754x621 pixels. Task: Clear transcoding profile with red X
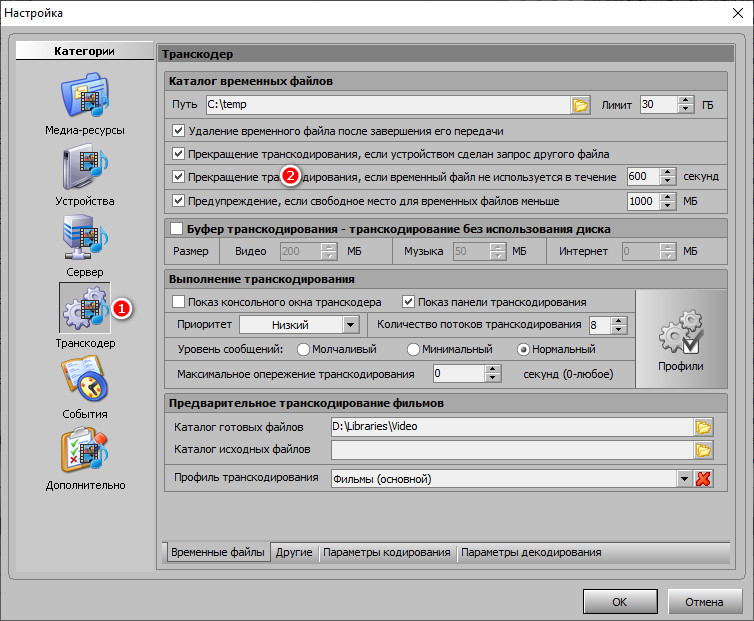point(703,478)
